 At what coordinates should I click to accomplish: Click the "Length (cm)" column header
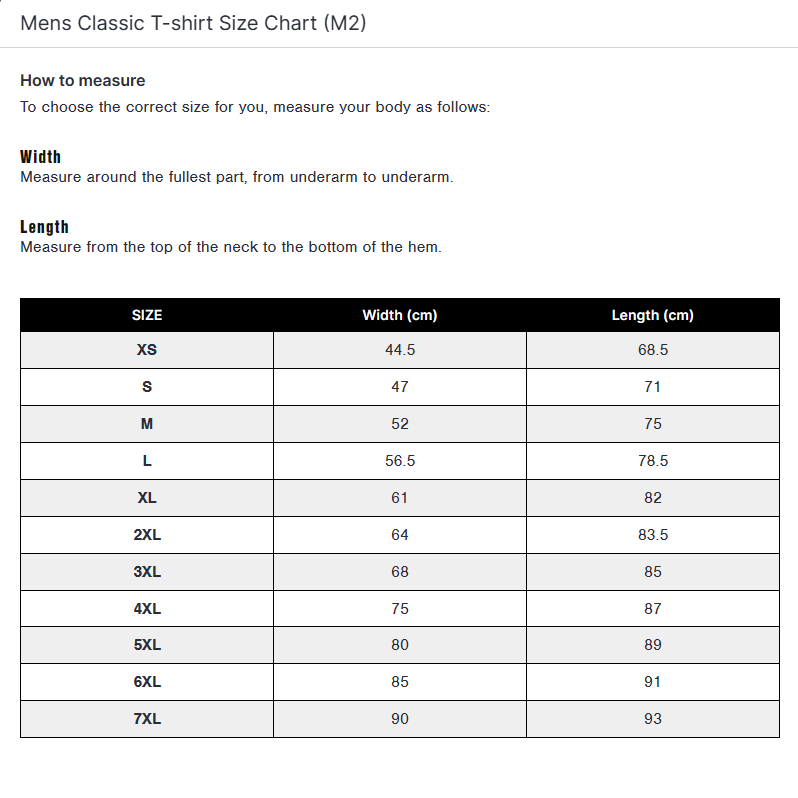(652, 315)
